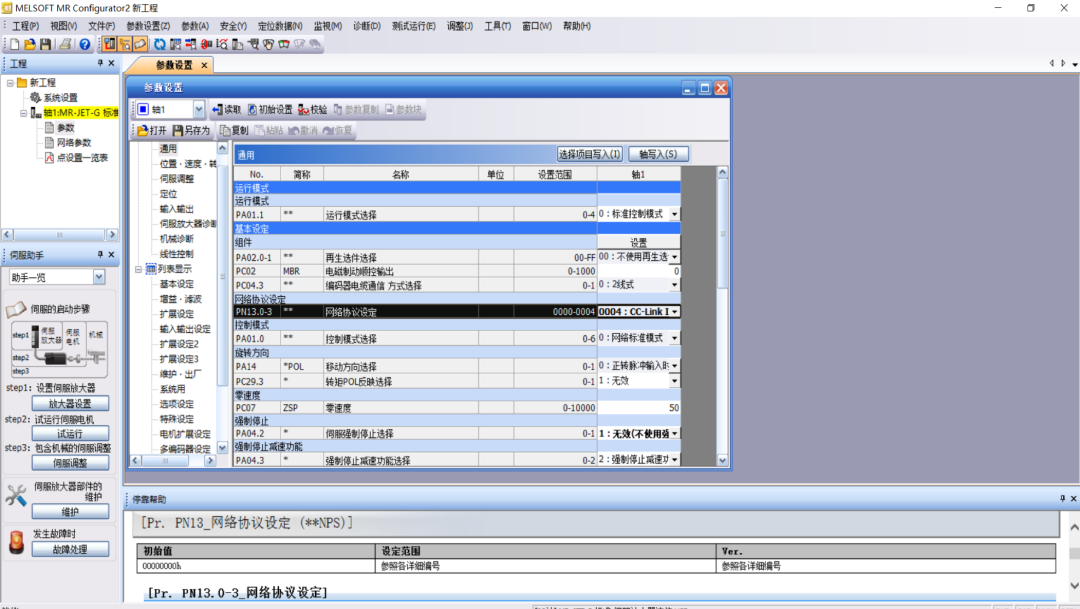Screen dimensions: 1080x609
Task: Click the 试运行 assistant button
Action: (x=70, y=434)
